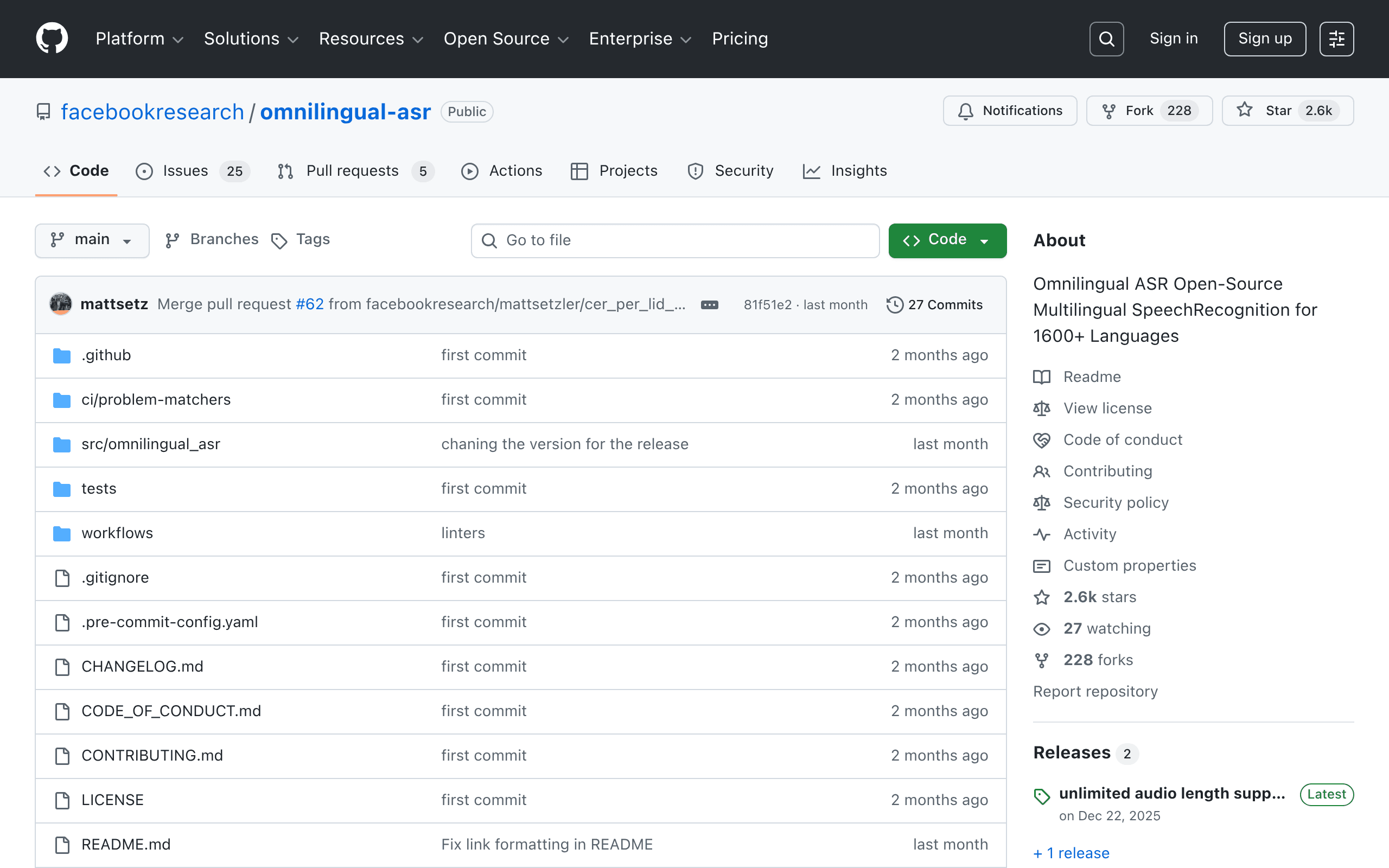View Branches list
The height and width of the screenshot is (868, 1389).
pos(212,240)
